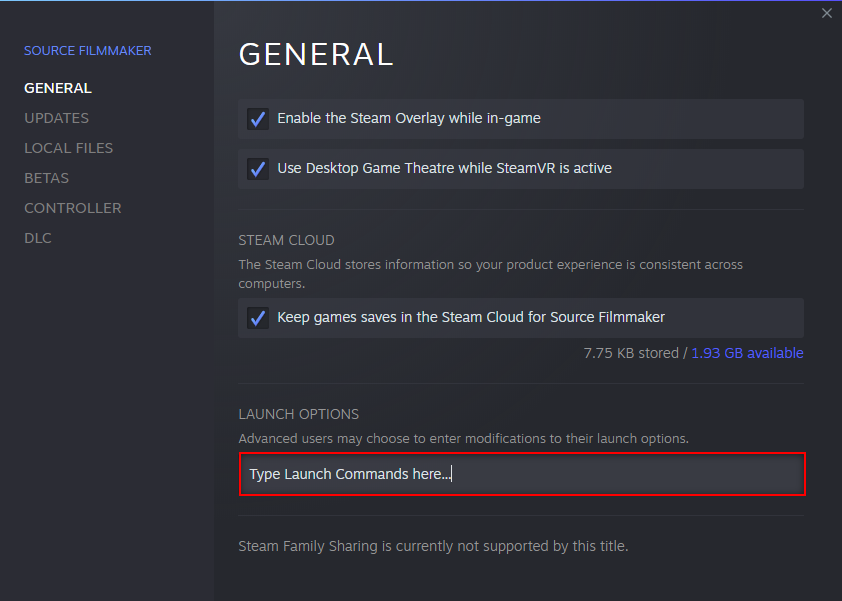Click the LAUNCH OPTIONS section heading
This screenshot has height=601, width=842.
pos(298,414)
